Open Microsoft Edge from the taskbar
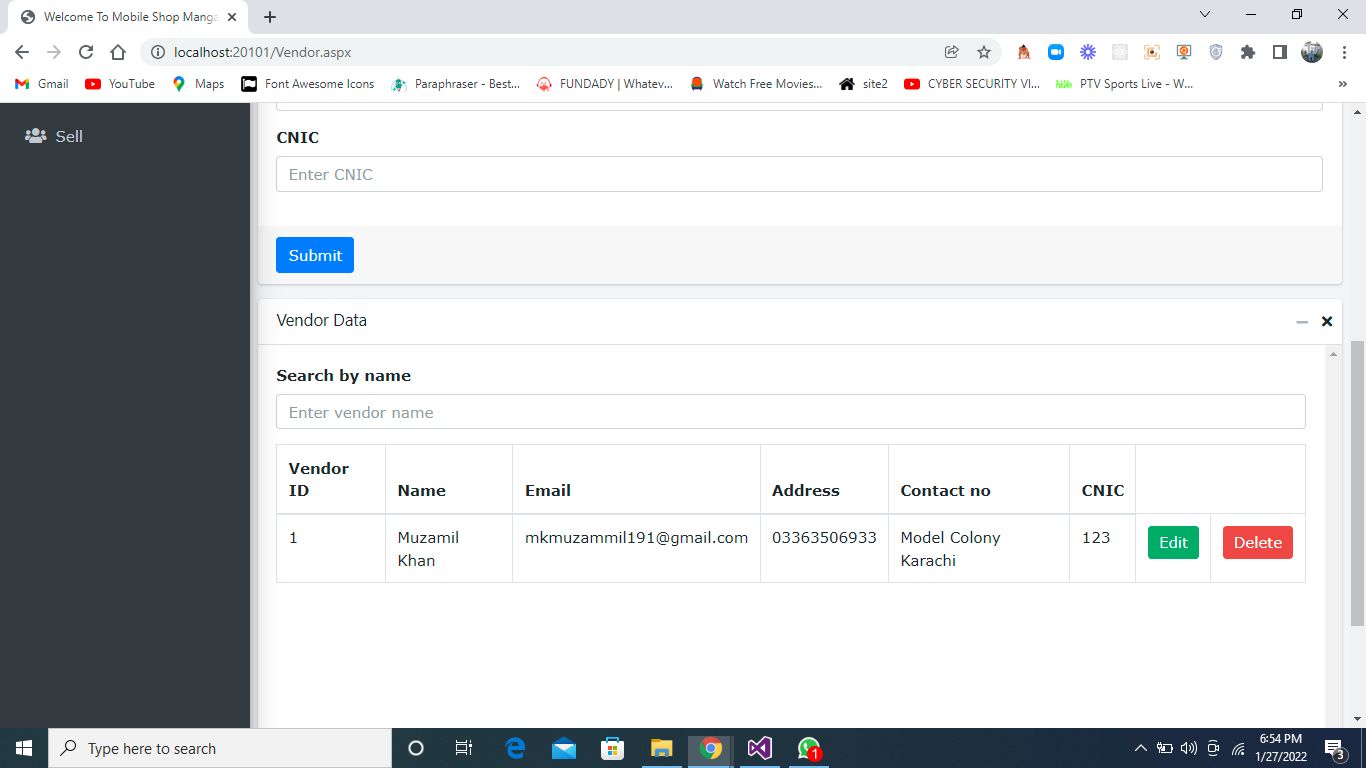 515,748
